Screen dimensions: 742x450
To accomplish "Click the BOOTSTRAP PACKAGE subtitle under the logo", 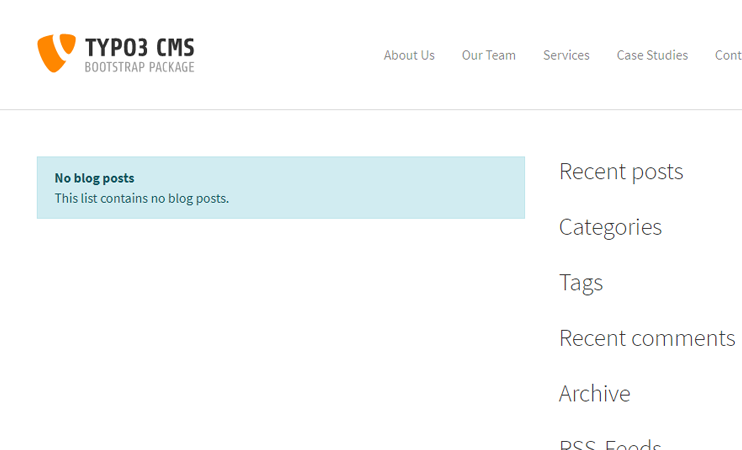I will [x=140, y=67].
